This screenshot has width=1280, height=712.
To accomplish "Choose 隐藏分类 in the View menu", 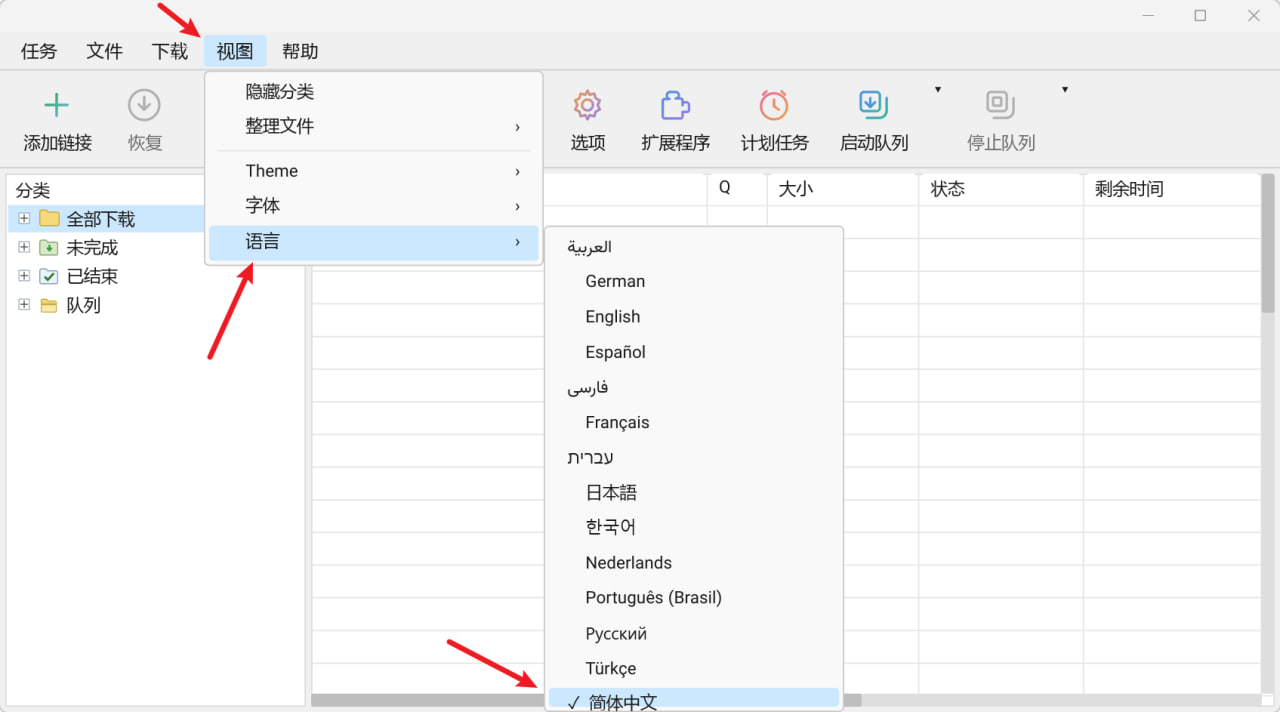I will click(x=374, y=92).
